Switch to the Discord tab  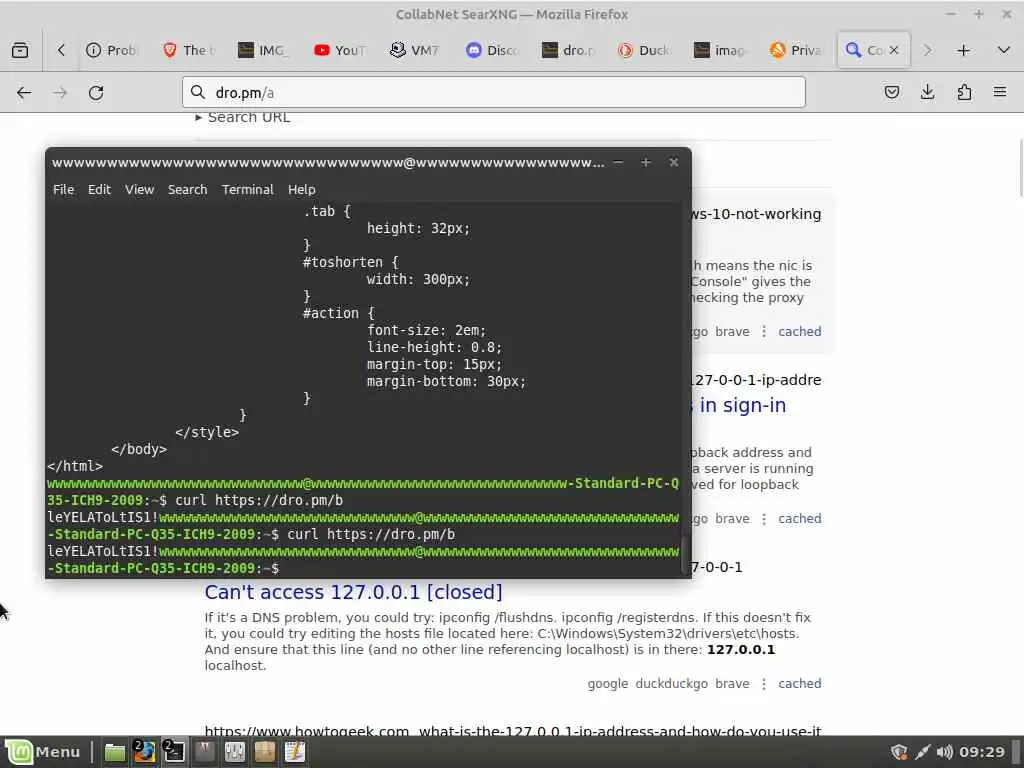[493, 50]
